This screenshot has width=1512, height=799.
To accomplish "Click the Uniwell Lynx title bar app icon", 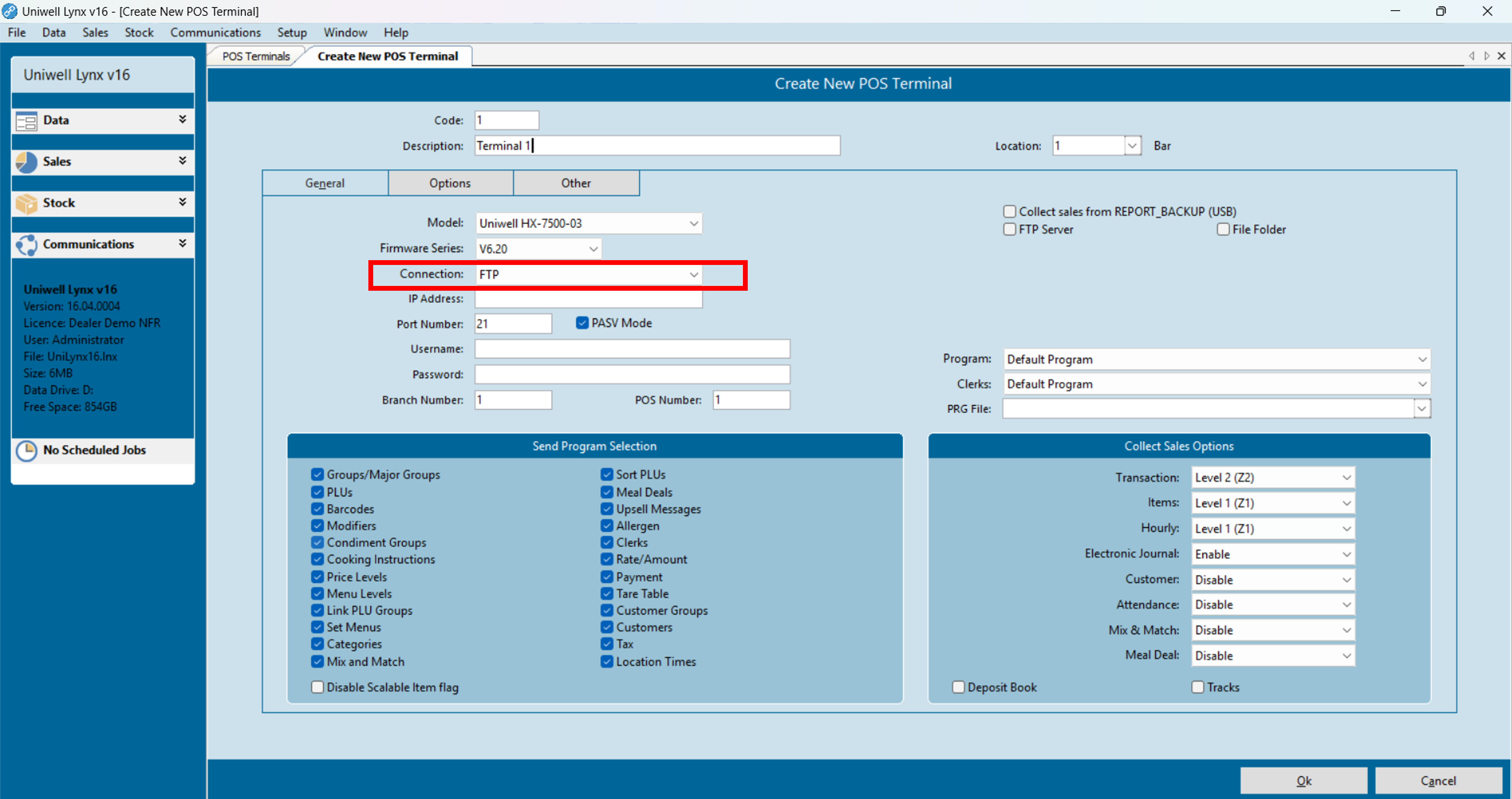I will pos(9,11).
